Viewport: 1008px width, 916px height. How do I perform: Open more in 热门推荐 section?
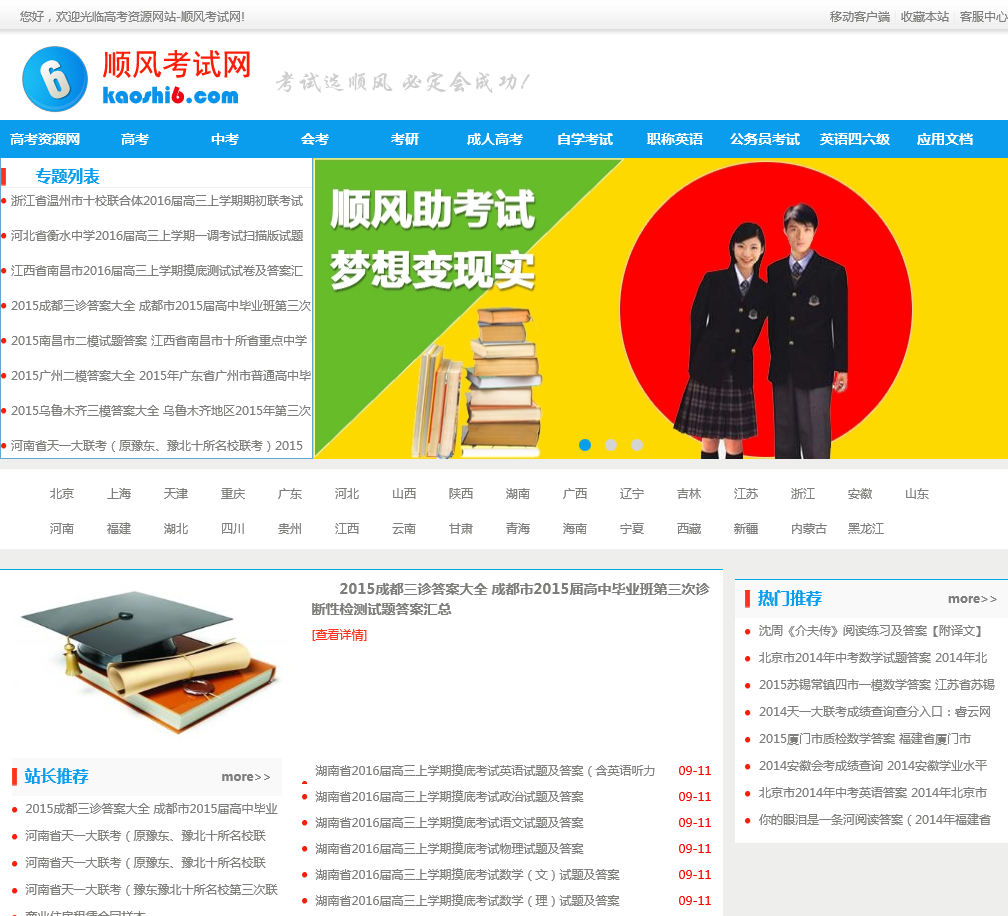point(972,598)
